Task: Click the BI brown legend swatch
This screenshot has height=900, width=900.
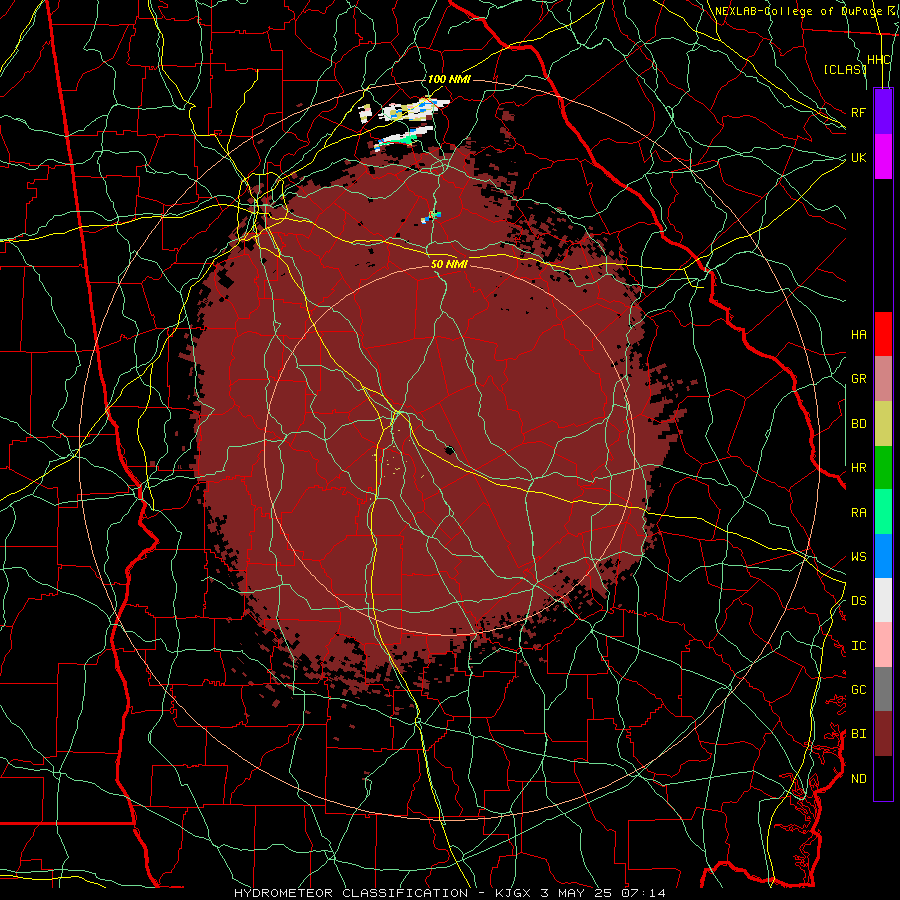Action: (x=883, y=734)
